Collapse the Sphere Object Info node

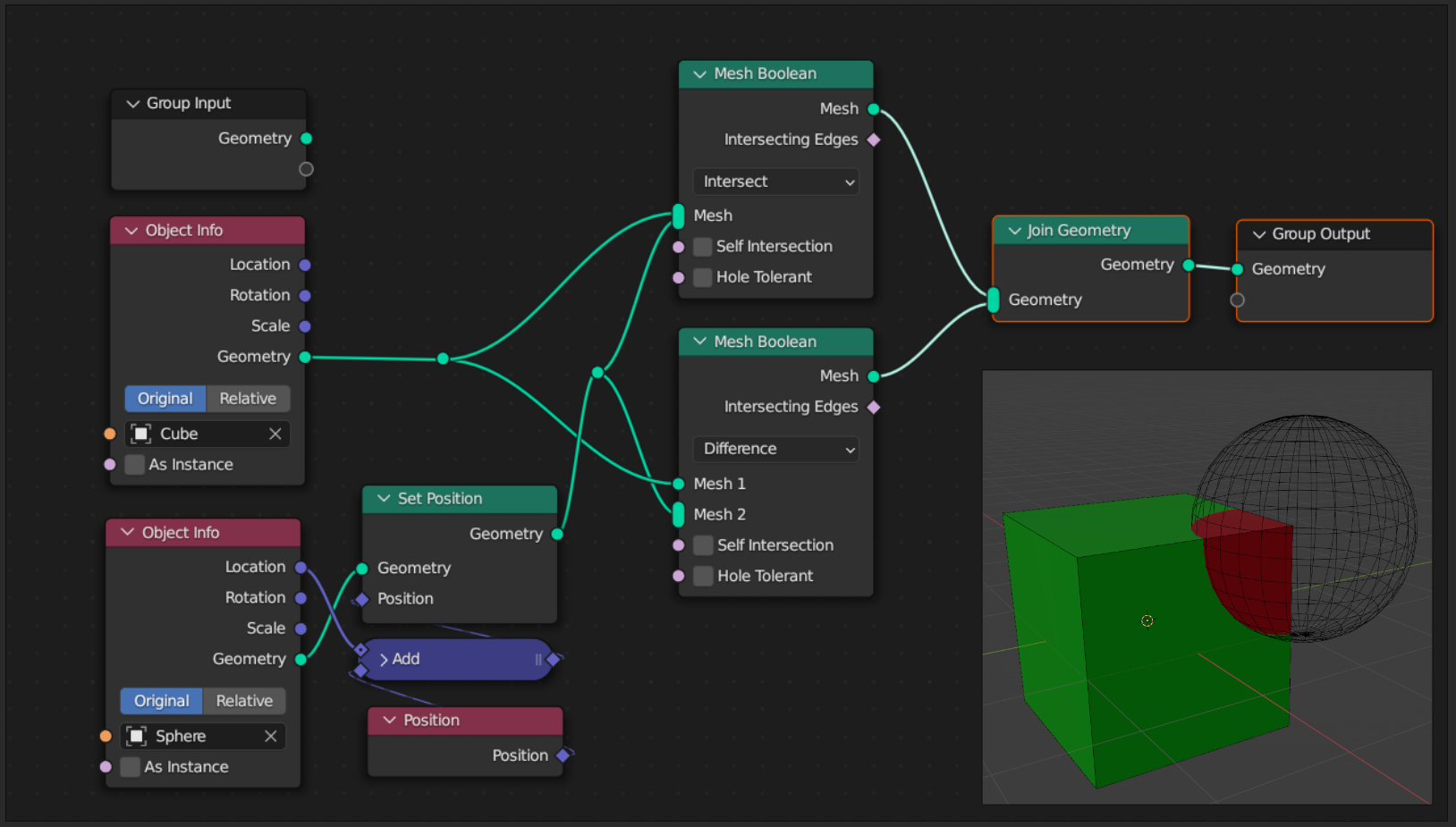point(128,533)
